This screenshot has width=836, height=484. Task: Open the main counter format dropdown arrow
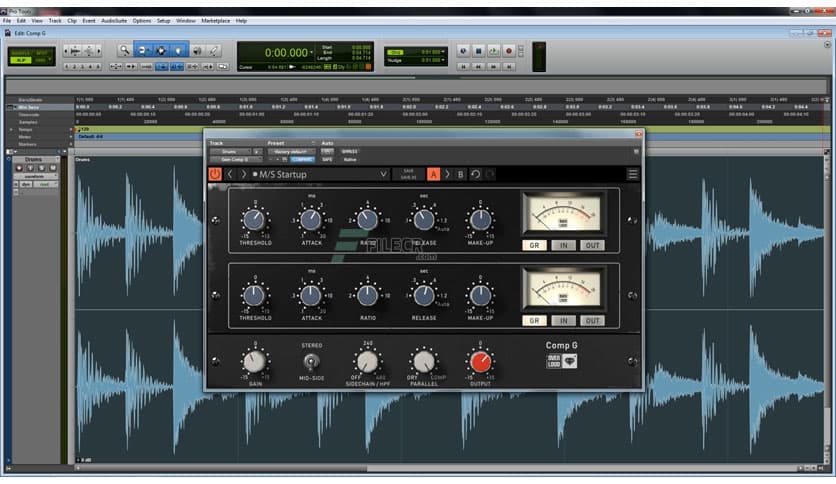point(312,53)
